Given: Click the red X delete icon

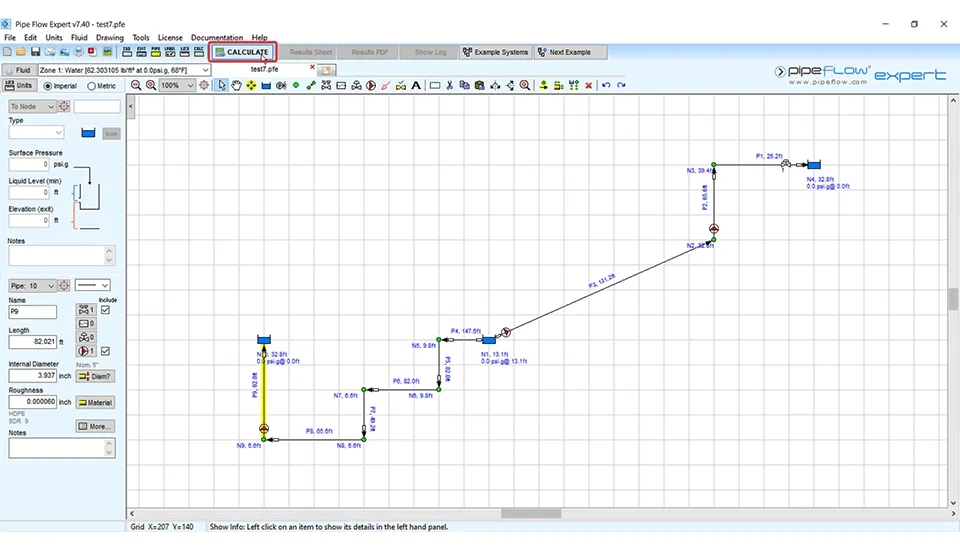Looking at the screenshot, I should (588, 86).
